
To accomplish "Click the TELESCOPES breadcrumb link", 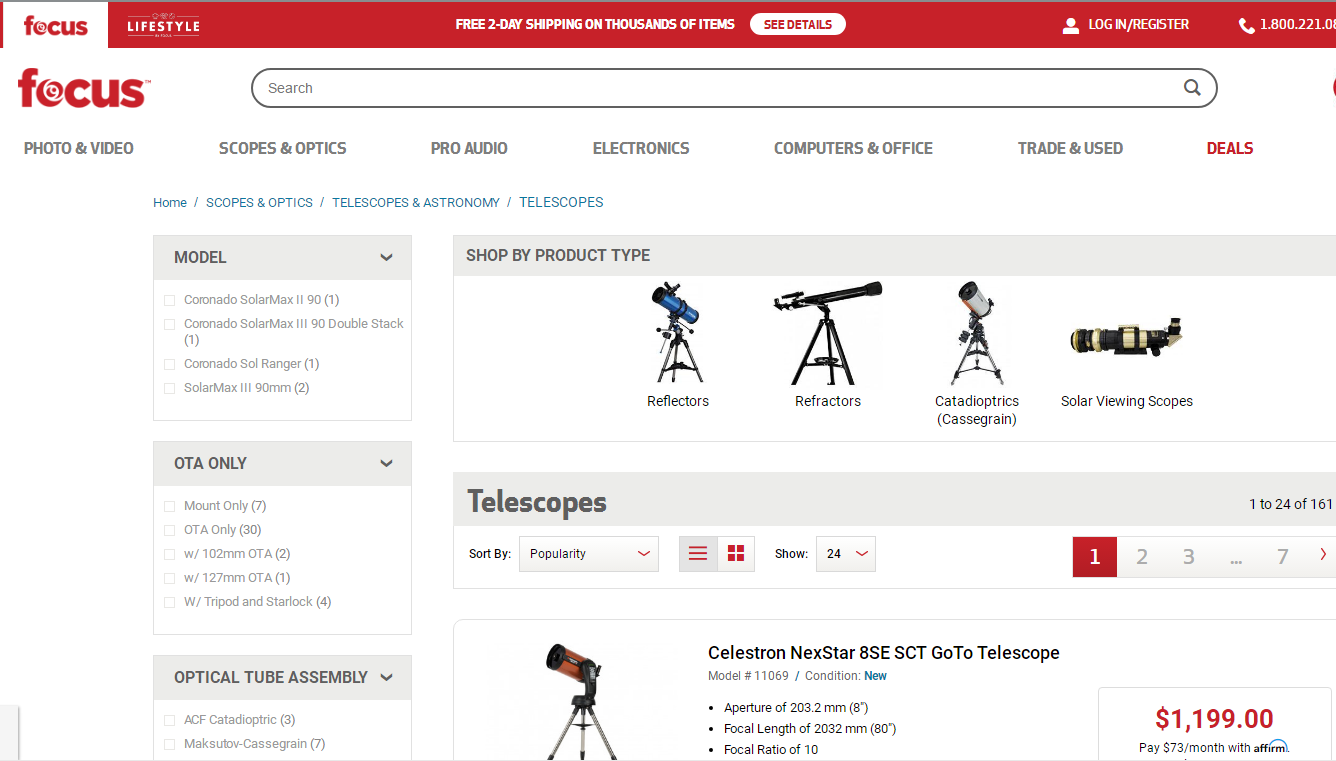I will click(561, 202).
